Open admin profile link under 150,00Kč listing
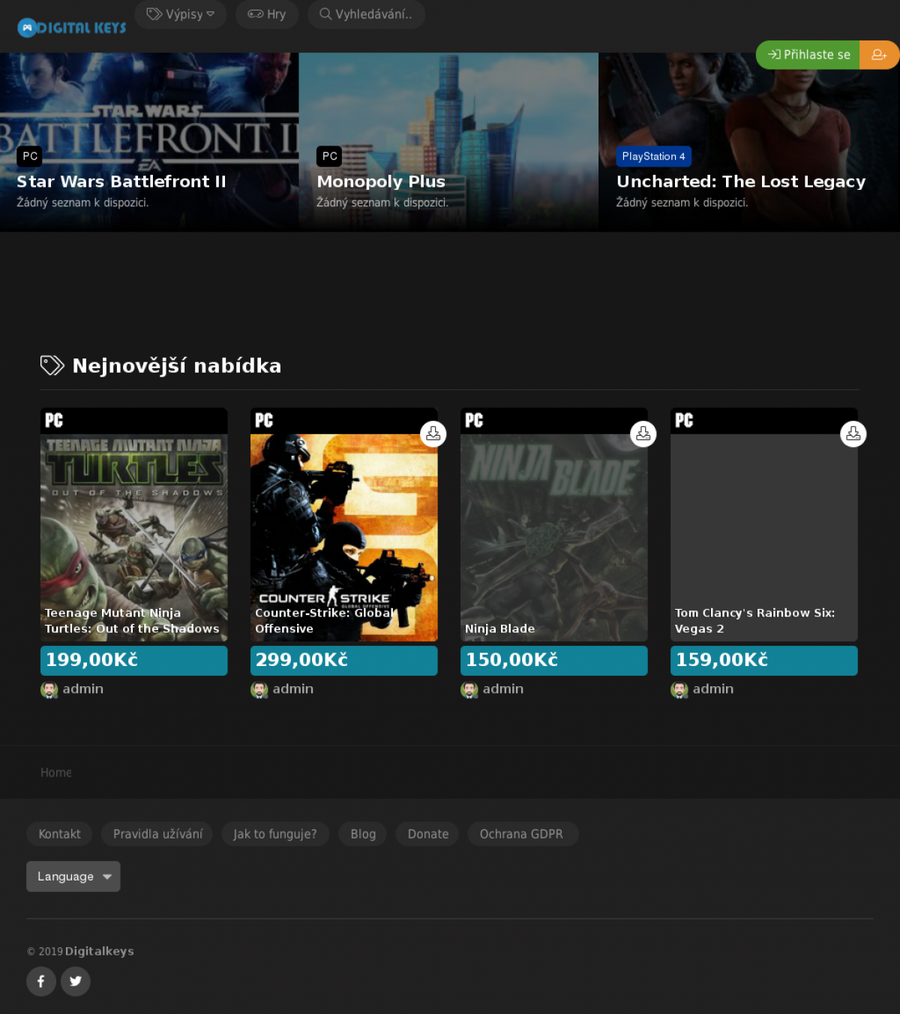900x1014 pixels. pyautogui.click(x=503, y=689)
